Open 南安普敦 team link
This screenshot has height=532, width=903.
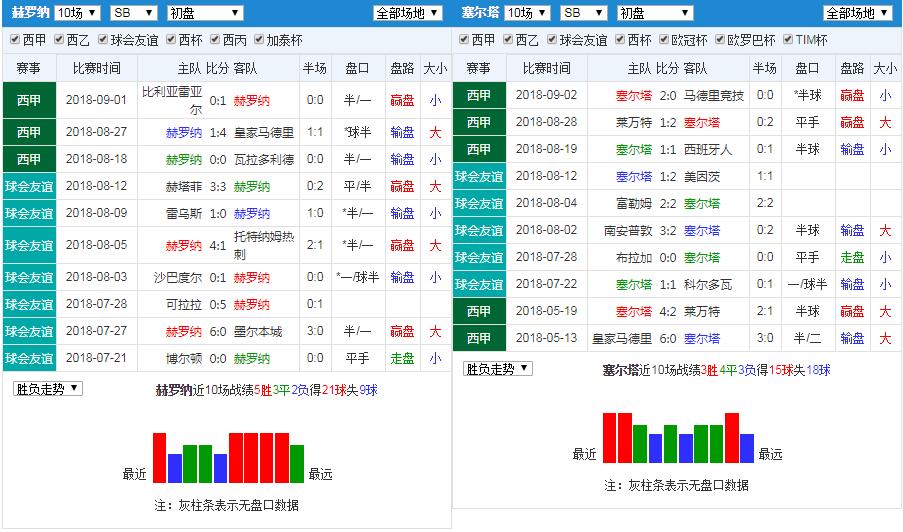pyautogui.click(x=628, y=231)
